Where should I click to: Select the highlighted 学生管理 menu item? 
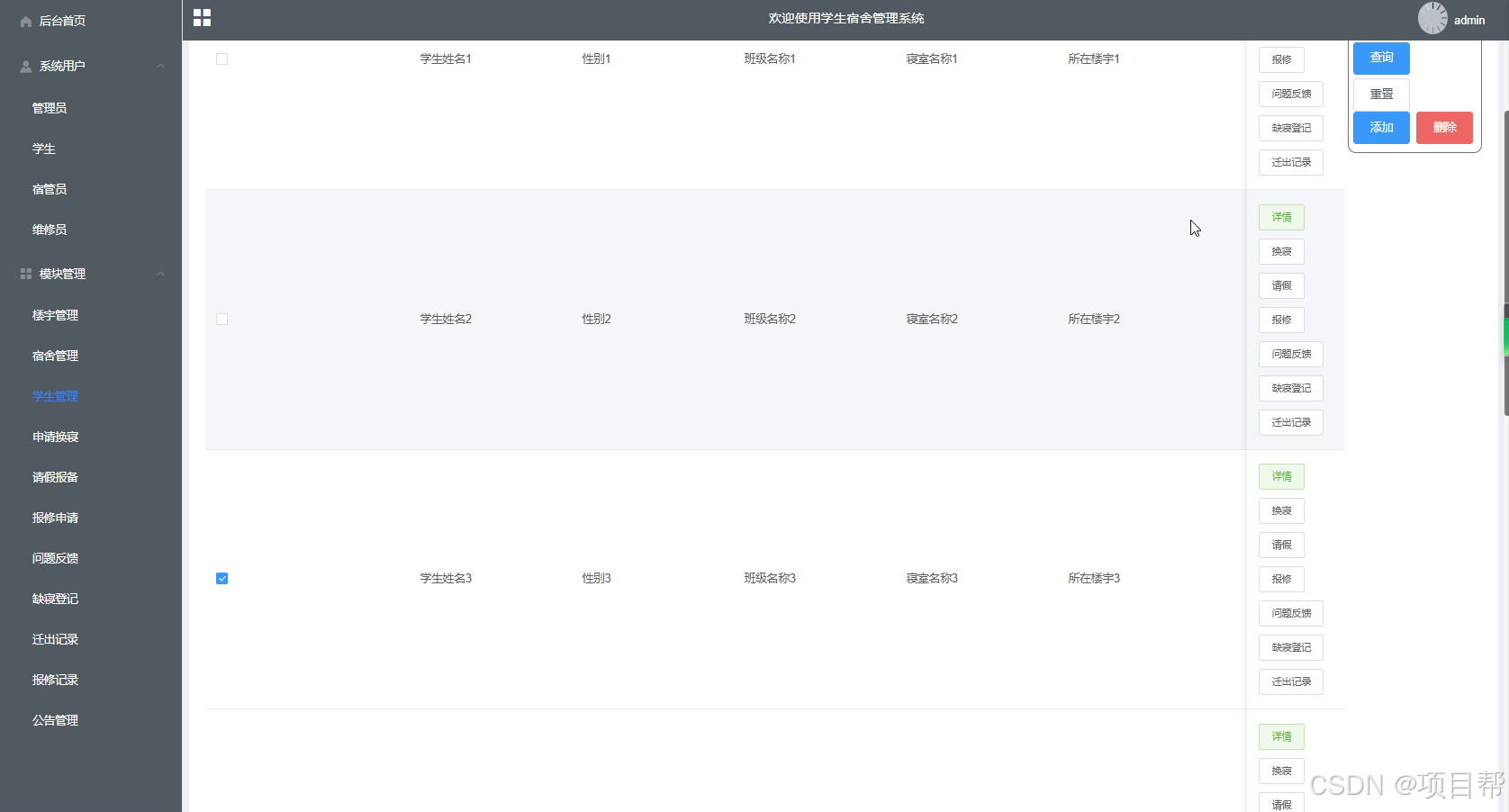(55, 396)
